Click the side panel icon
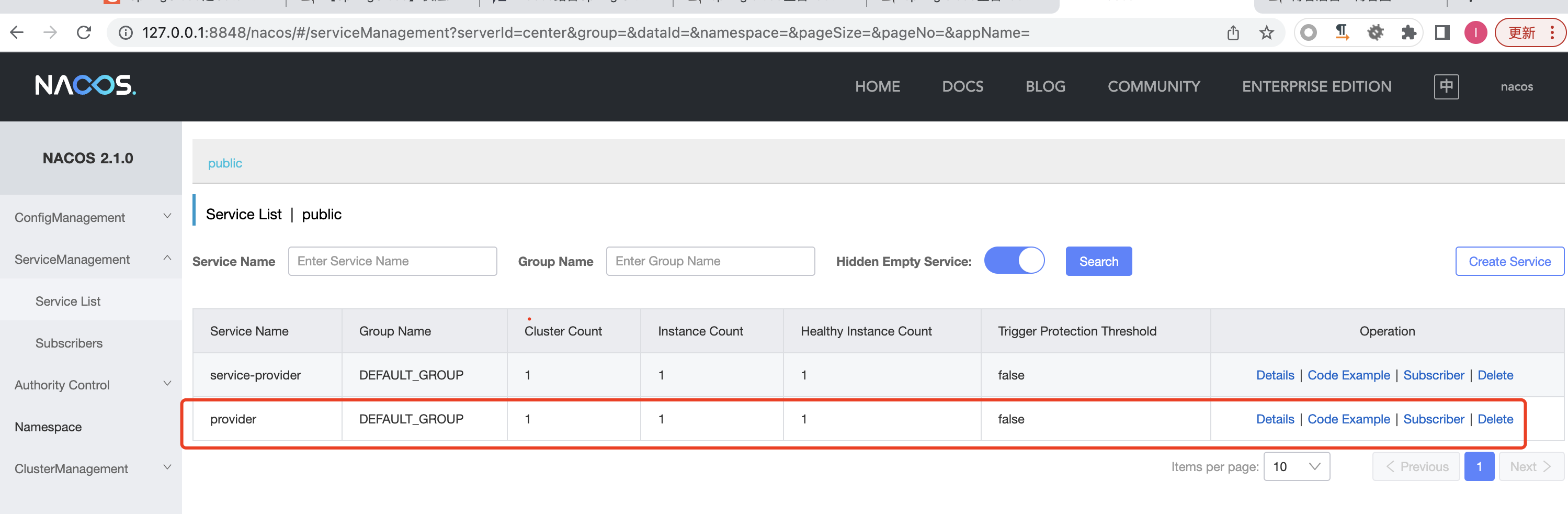Image resolution: width=1568 pixels, height=514 pixels. 1441,33
